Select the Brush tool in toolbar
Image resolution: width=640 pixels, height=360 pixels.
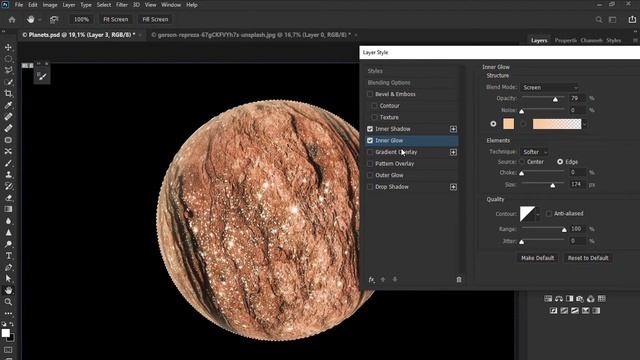(8, 163)
